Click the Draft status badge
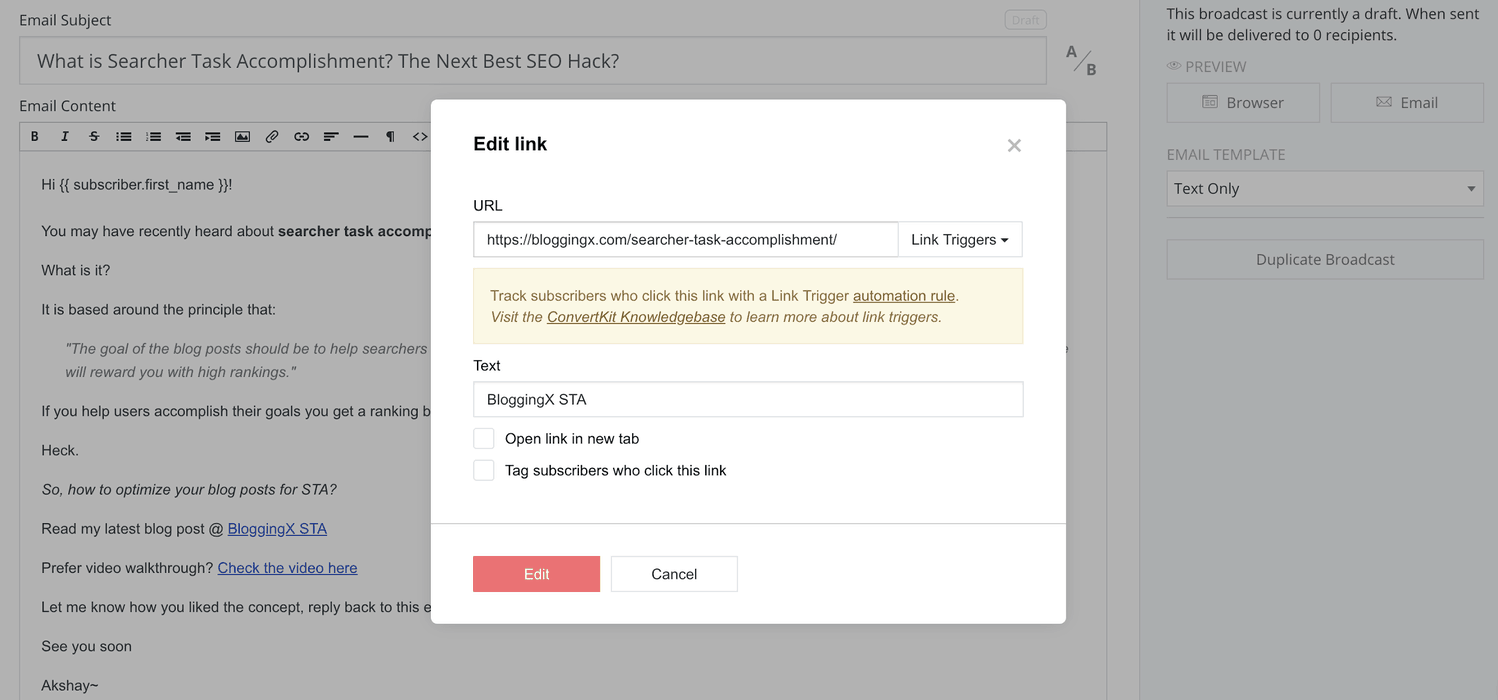This screenshot has width=1498, height=700. tap(1025, 20)
